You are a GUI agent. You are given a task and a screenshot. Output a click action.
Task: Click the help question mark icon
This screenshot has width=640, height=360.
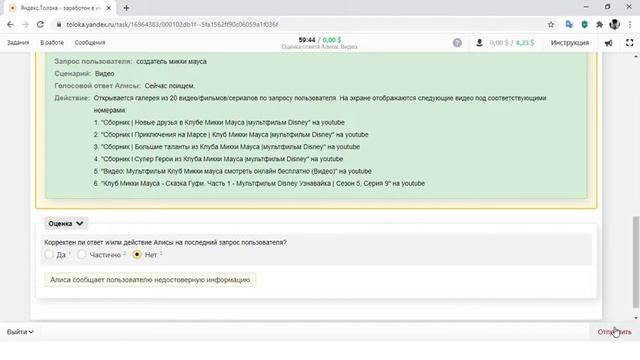(x=457, y=42)
